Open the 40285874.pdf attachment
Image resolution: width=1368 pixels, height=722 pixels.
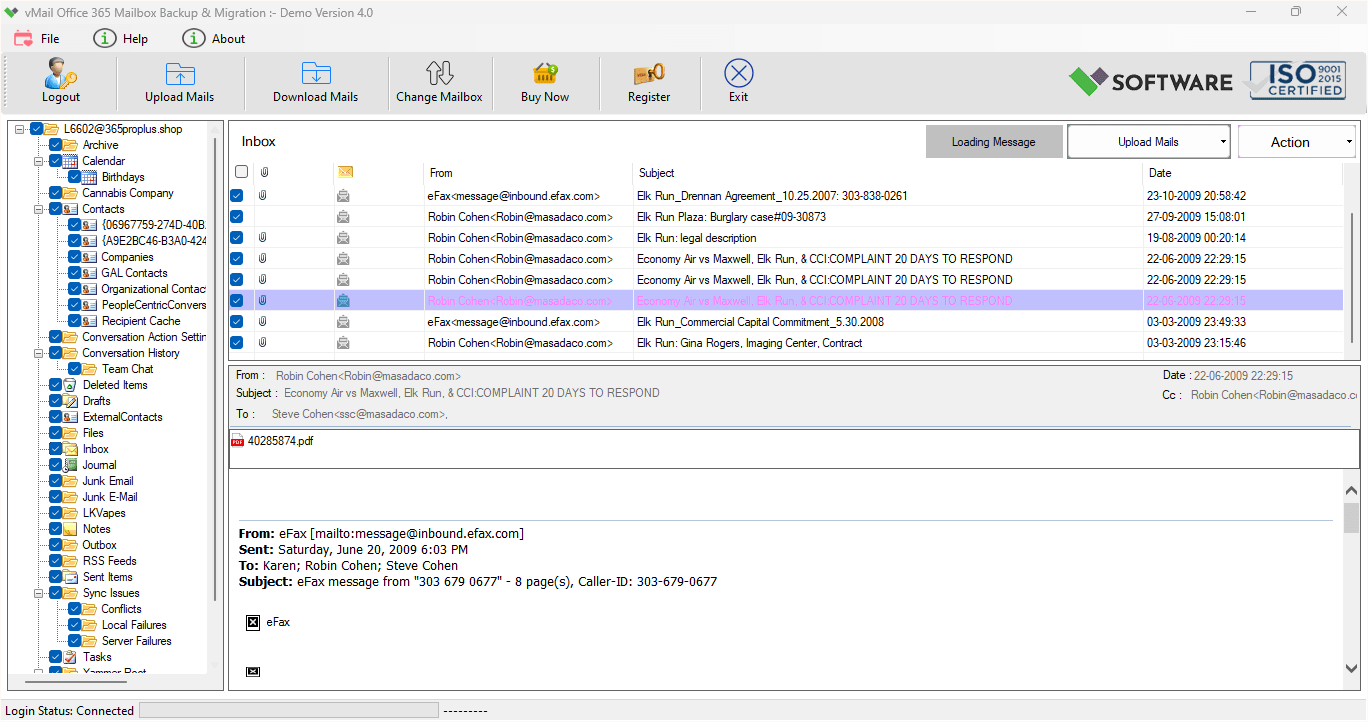273,441
